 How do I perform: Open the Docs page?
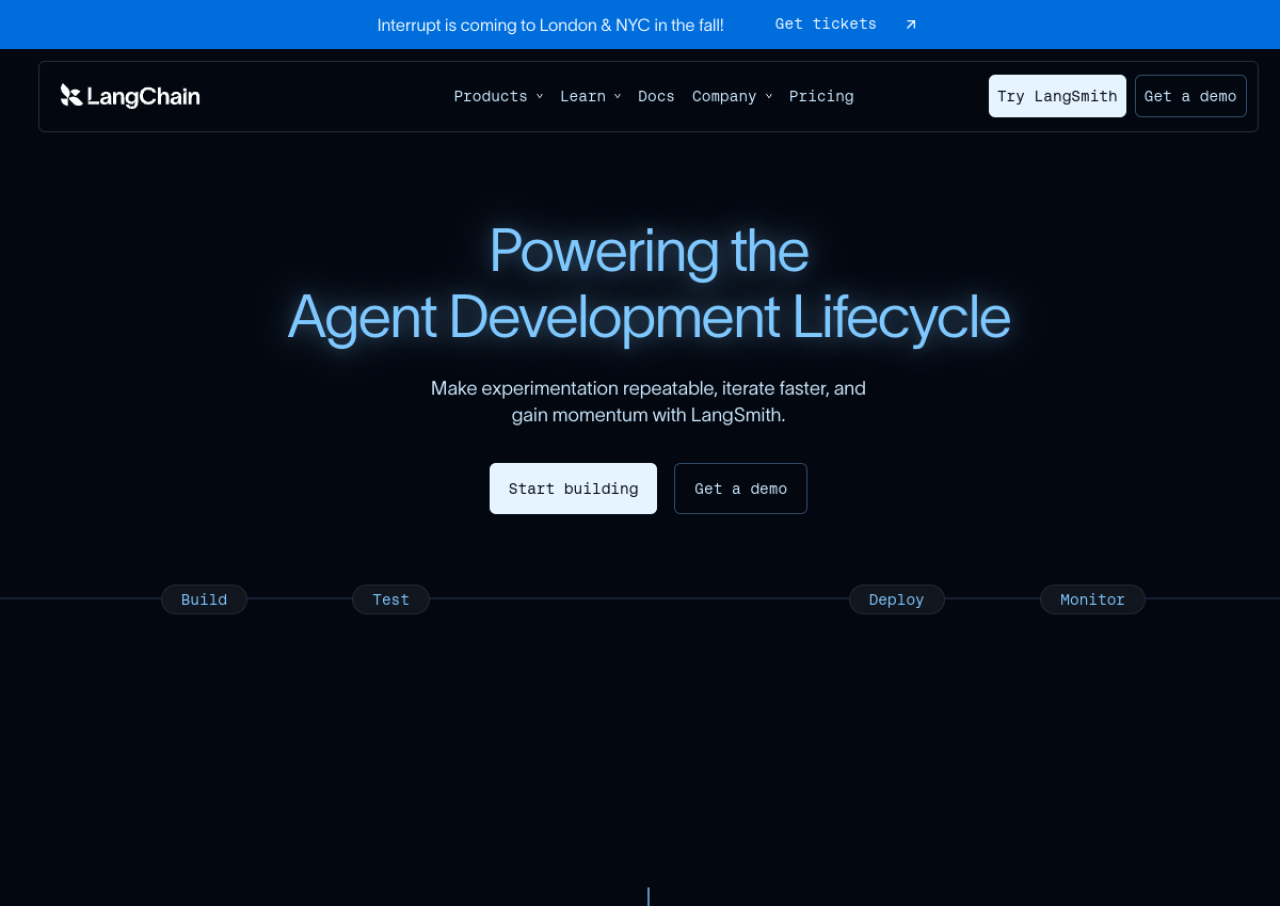click(x=656, y=96)
